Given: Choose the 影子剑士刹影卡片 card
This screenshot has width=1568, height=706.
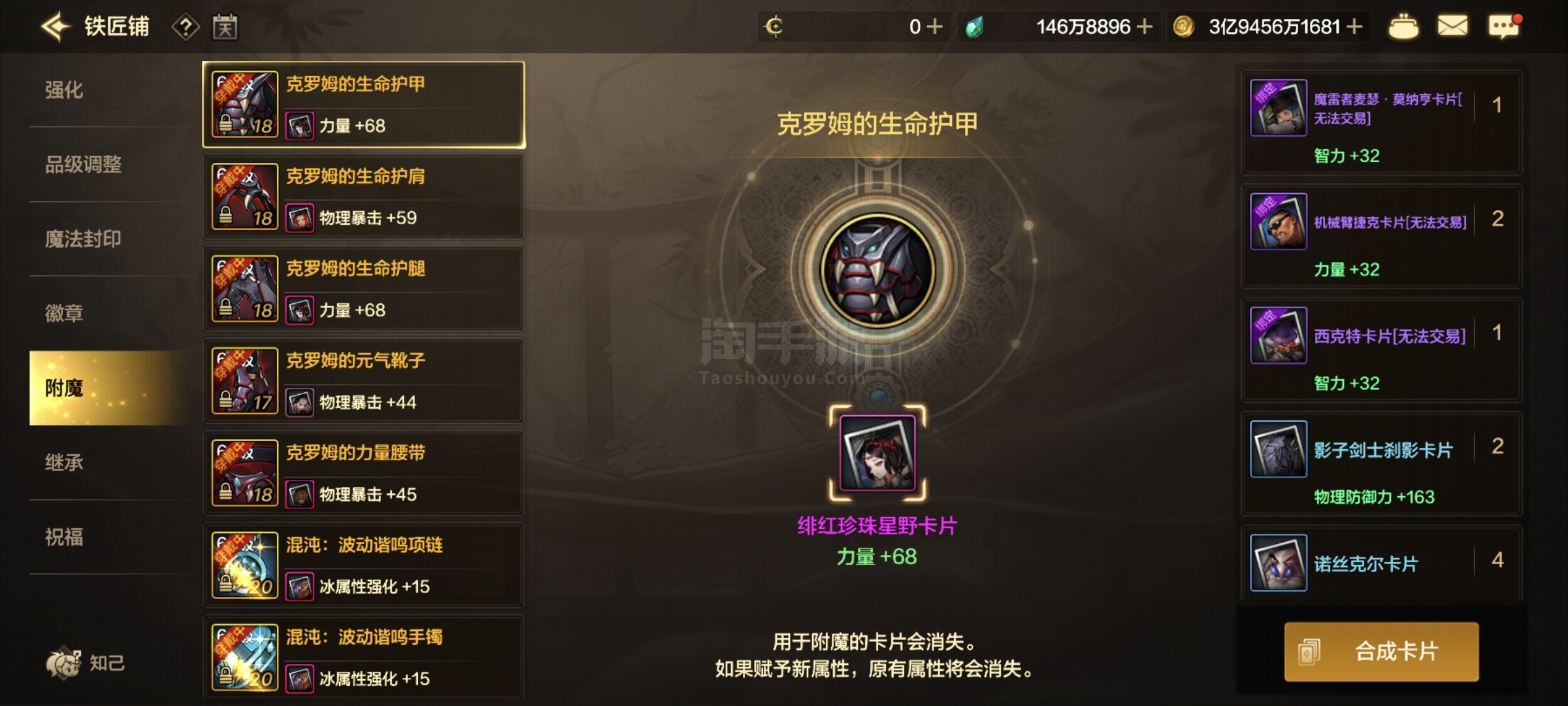Looking at the screenshot, I should (1382, 463).
